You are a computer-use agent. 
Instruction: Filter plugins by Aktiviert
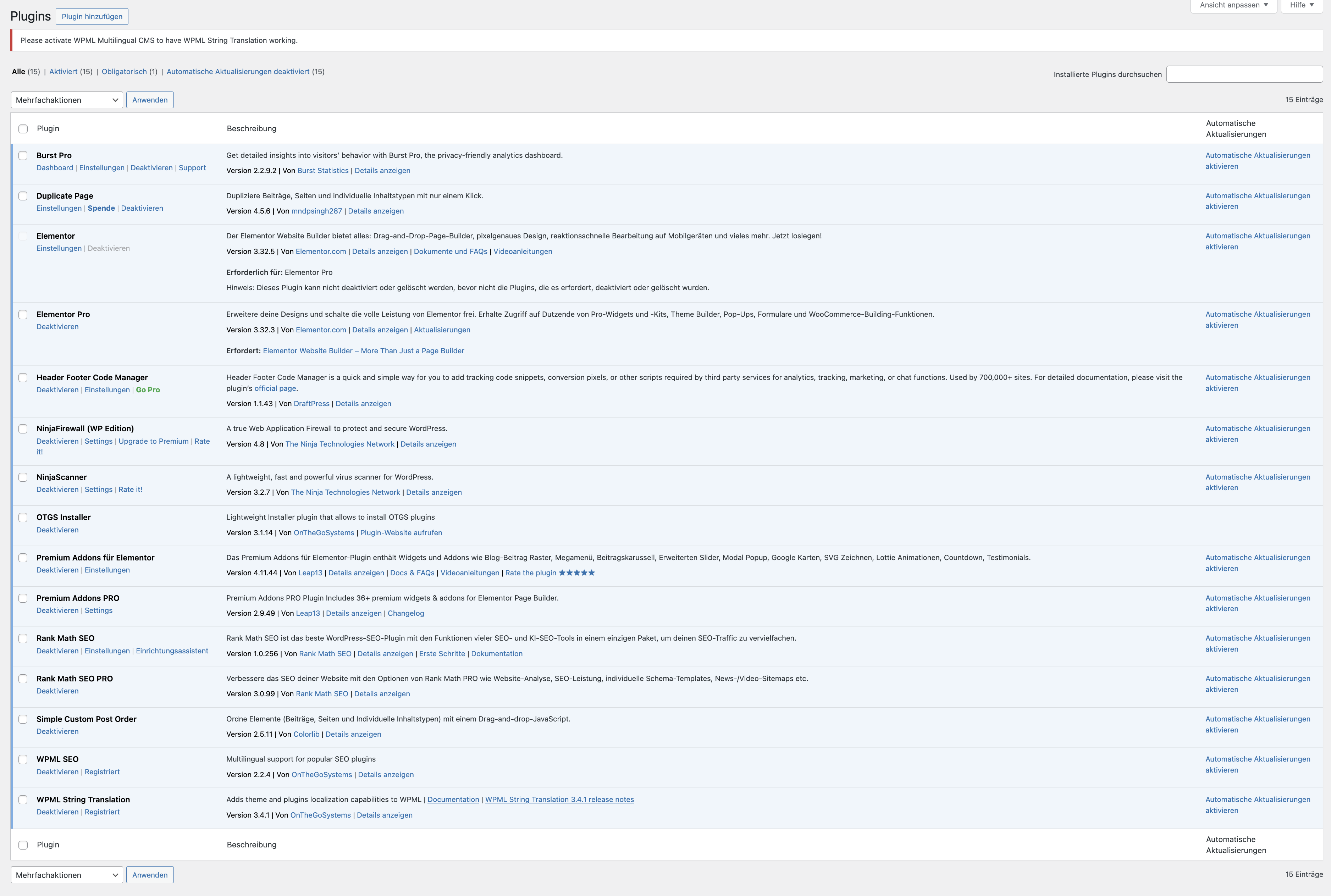pos(63,71)
